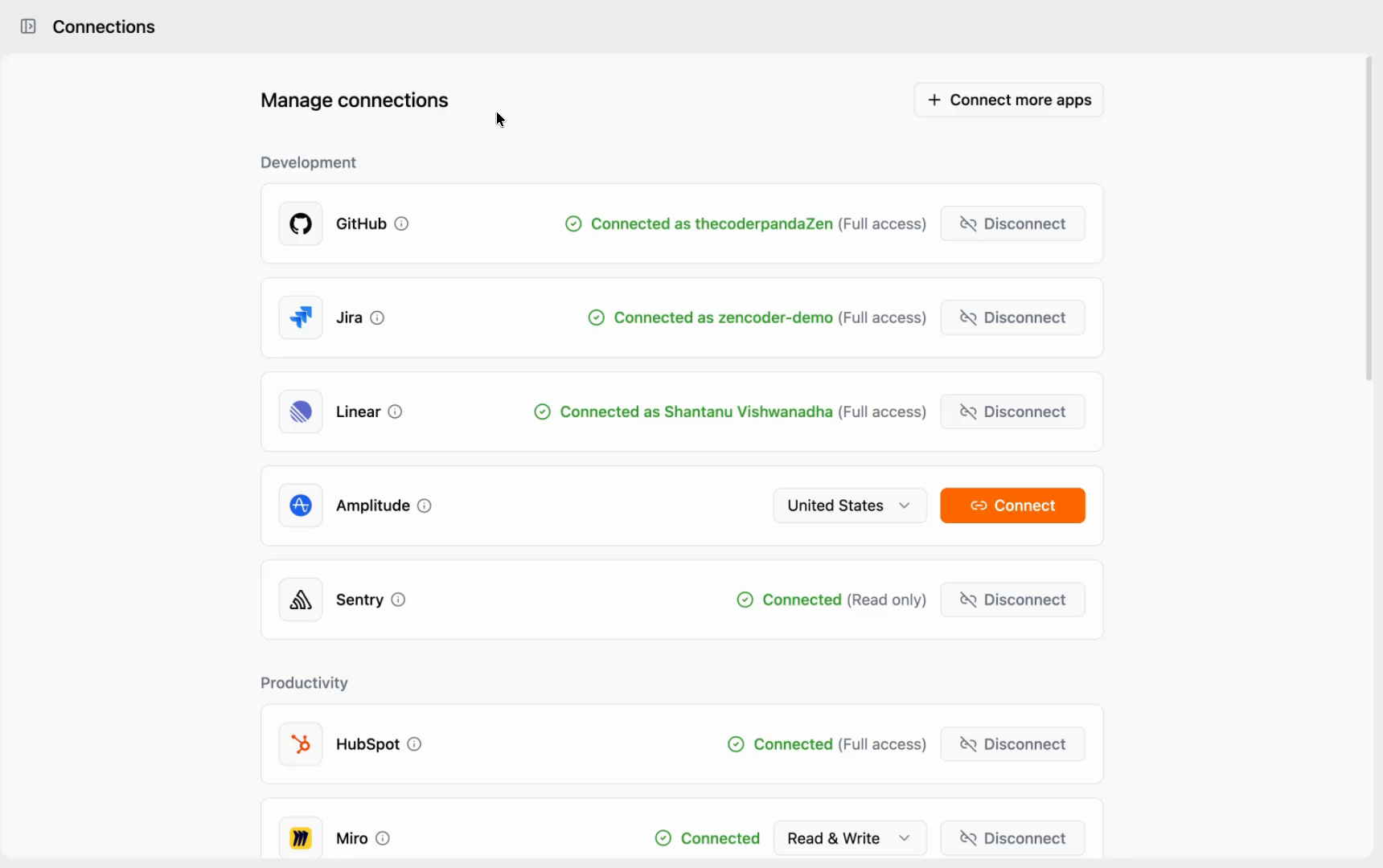Click Sentry's '(Read only)' access label

pos(886,600)
